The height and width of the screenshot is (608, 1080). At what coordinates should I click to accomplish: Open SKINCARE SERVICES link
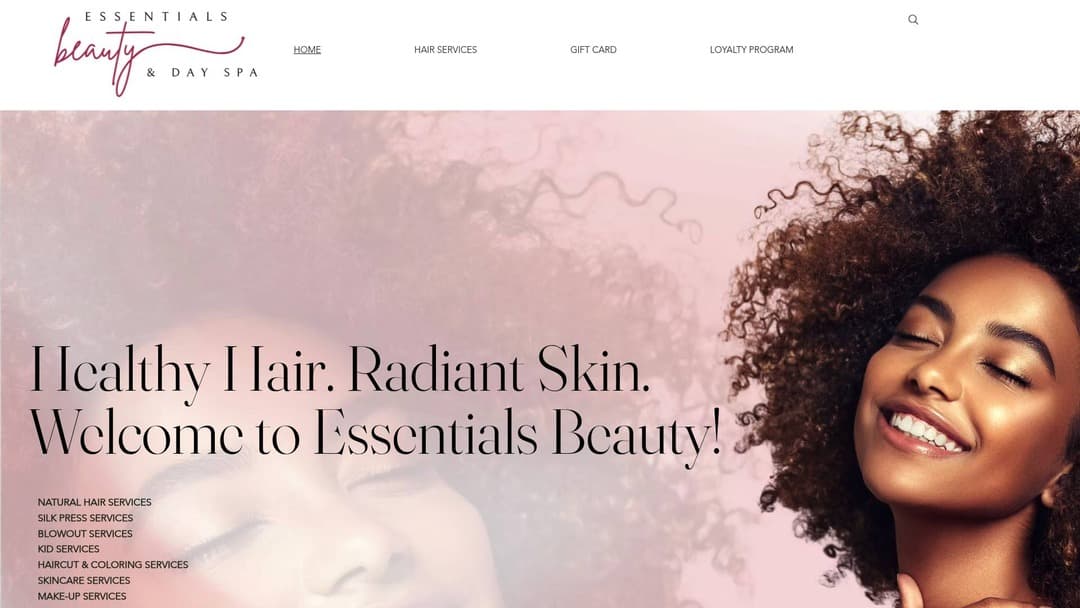(84, 580)
